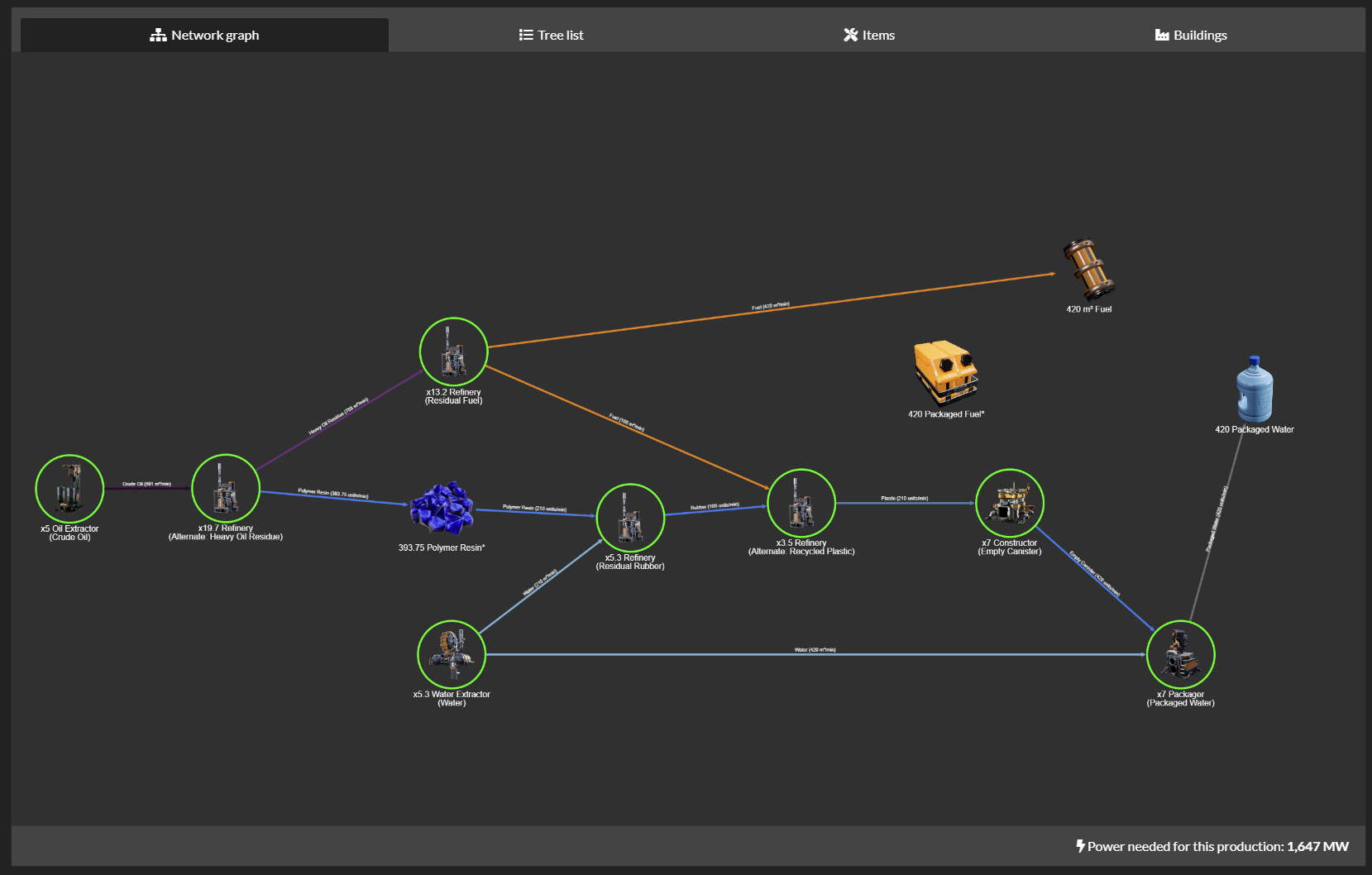This screenshot has height=875, width=1372.
Task: Open the Buildings tab
Action: click(1191, 35)
